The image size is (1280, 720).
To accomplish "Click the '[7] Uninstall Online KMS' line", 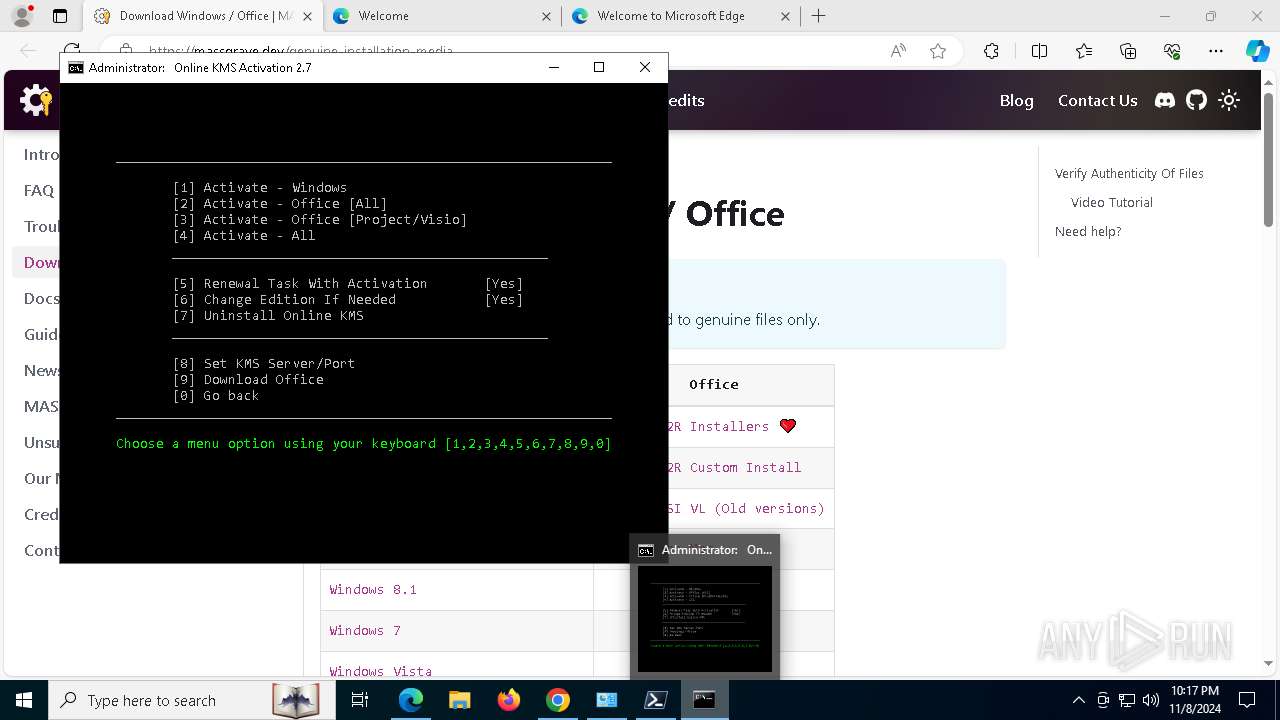I will pos(268,315).
